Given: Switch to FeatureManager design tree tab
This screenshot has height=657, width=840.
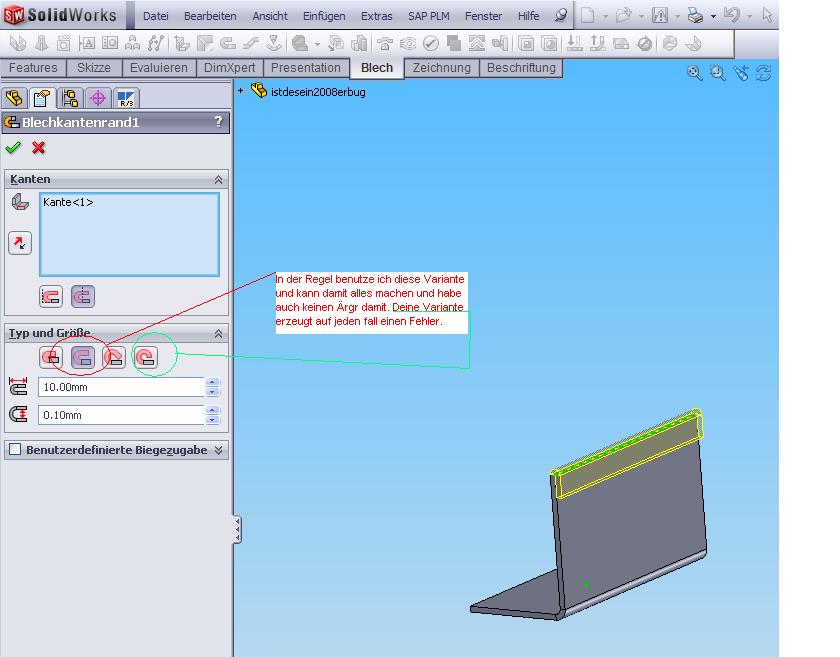Looking at the screenshot, I should coord(14,98).
